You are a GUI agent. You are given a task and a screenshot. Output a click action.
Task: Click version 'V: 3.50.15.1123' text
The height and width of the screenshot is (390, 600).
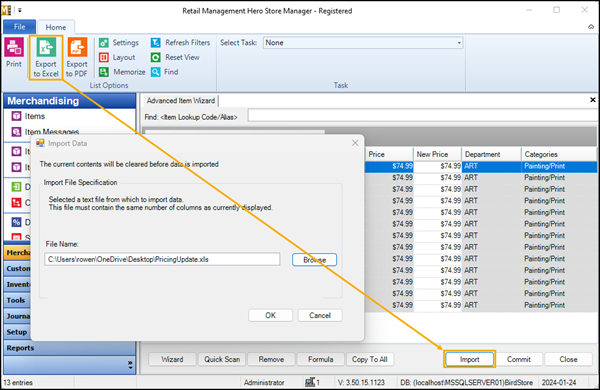click(361, 382)
